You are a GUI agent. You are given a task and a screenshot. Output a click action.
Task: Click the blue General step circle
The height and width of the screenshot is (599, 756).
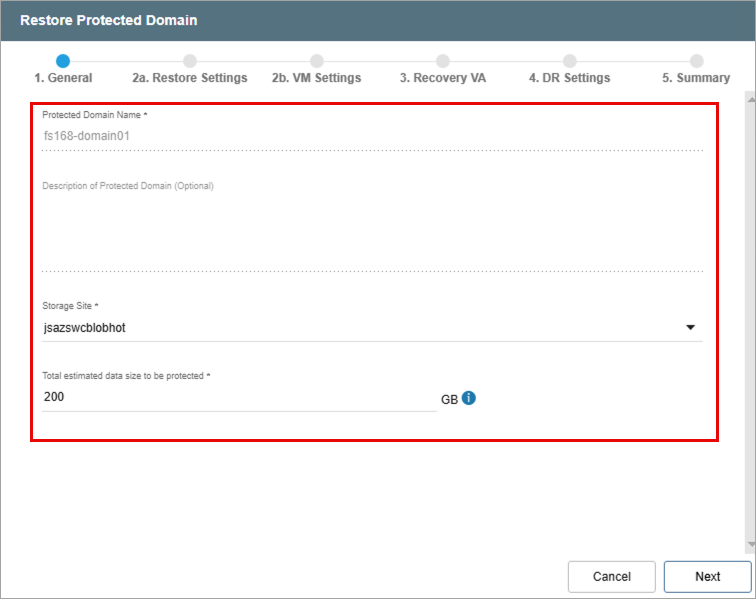tap(63, 61)
